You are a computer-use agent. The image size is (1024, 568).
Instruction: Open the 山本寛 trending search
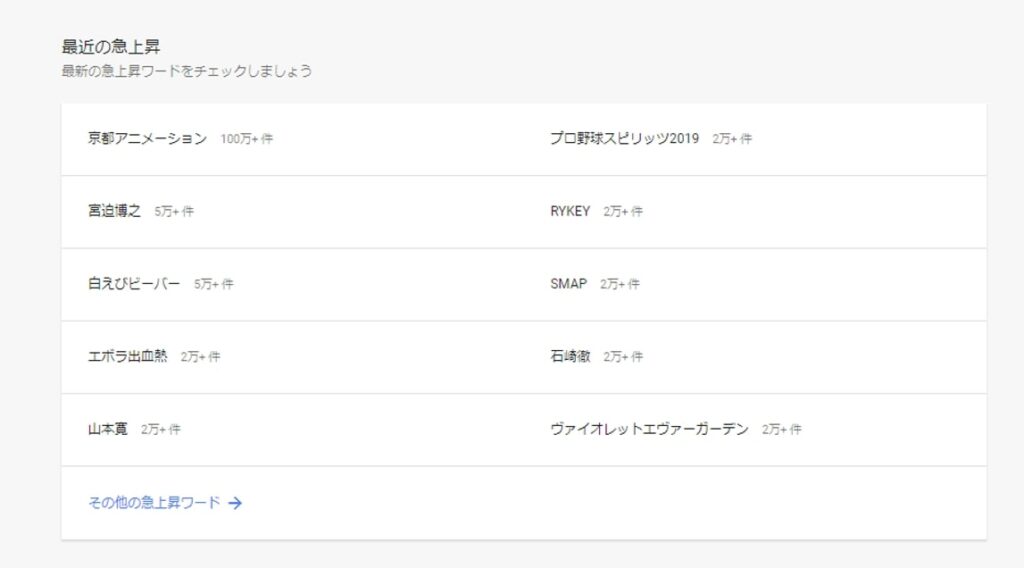[108, 429]
